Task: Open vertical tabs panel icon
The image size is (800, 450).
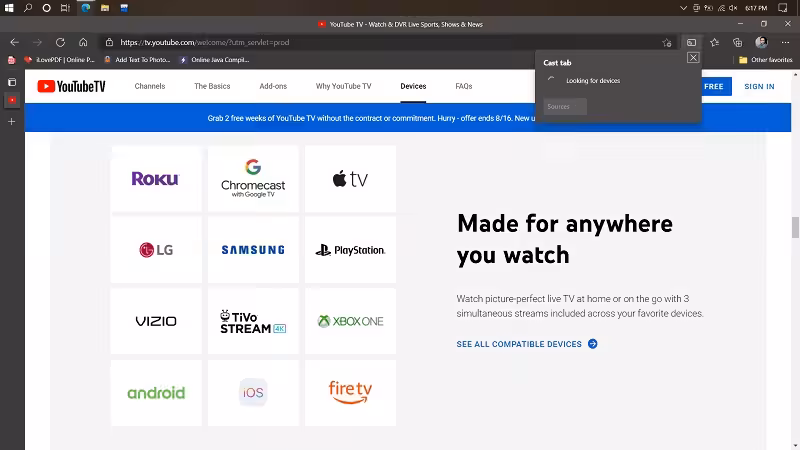Action: point(12,82)
